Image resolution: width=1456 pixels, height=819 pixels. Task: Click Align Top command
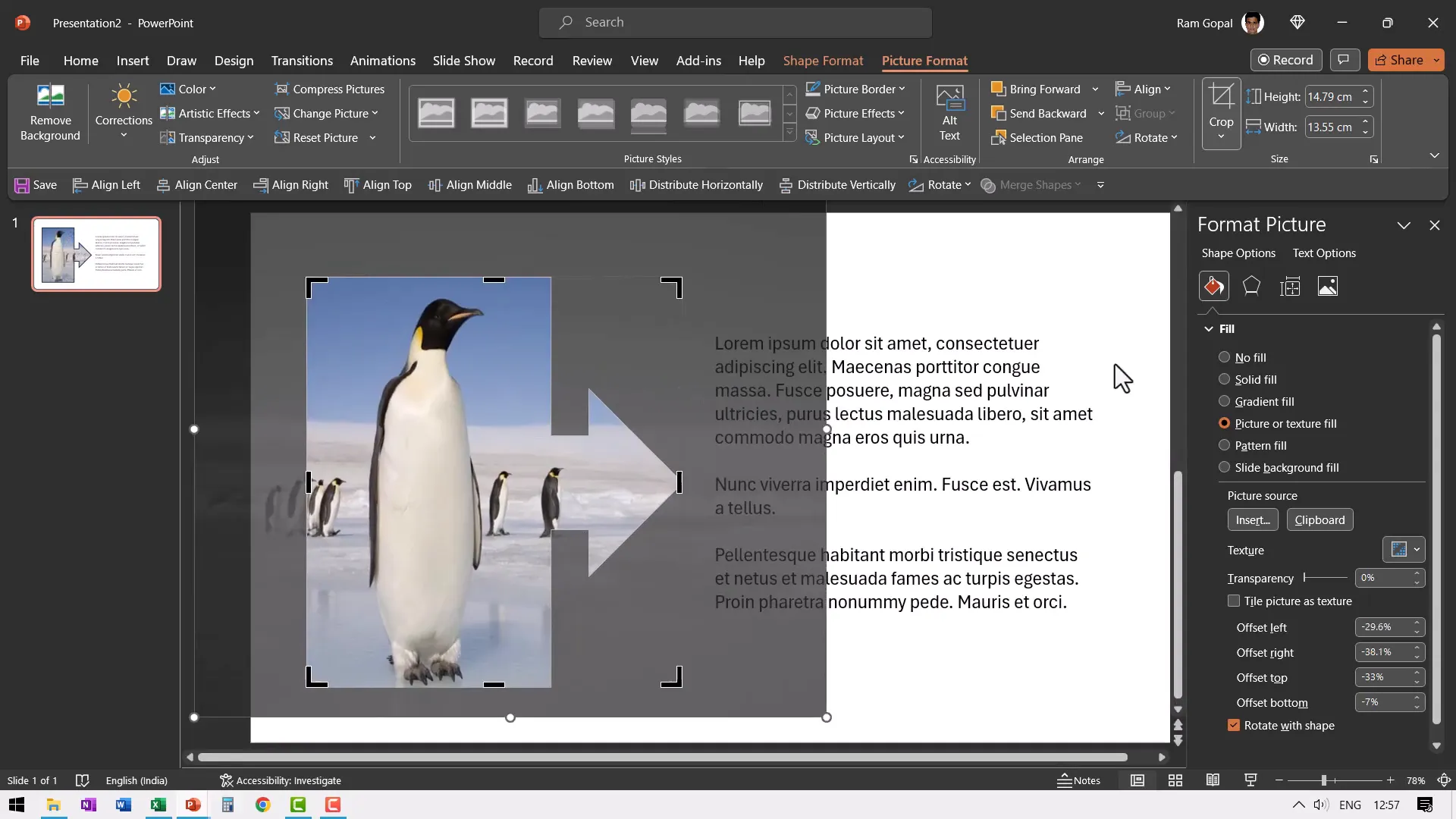tap(378, 185)
